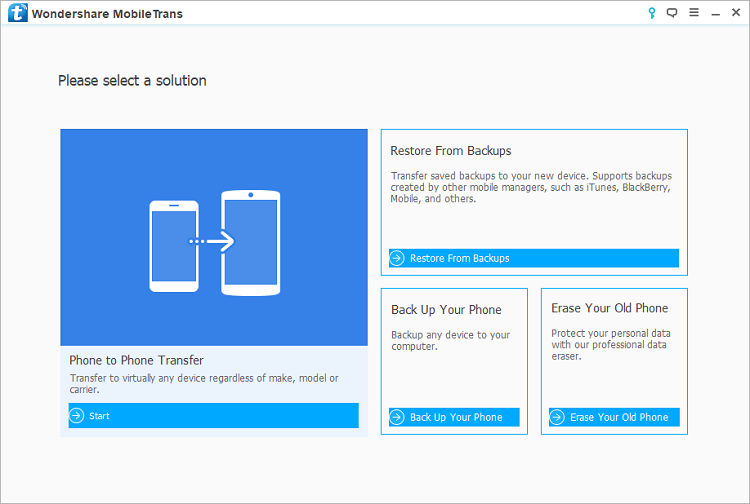Screen dimensions: 750x504
Task: Click the MobileTrans logo icon in title bar
Action: tap(18, 13)
